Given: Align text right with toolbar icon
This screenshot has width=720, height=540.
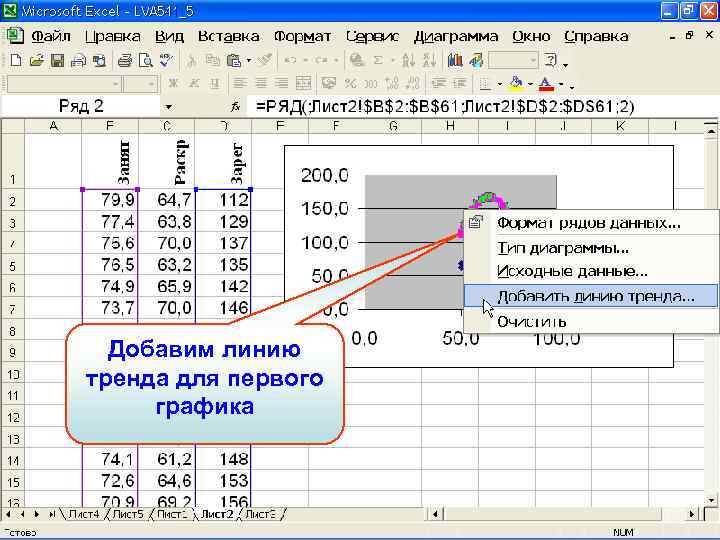Looking at the screenshot, I should pyautogui.click(x=281, y=83).
